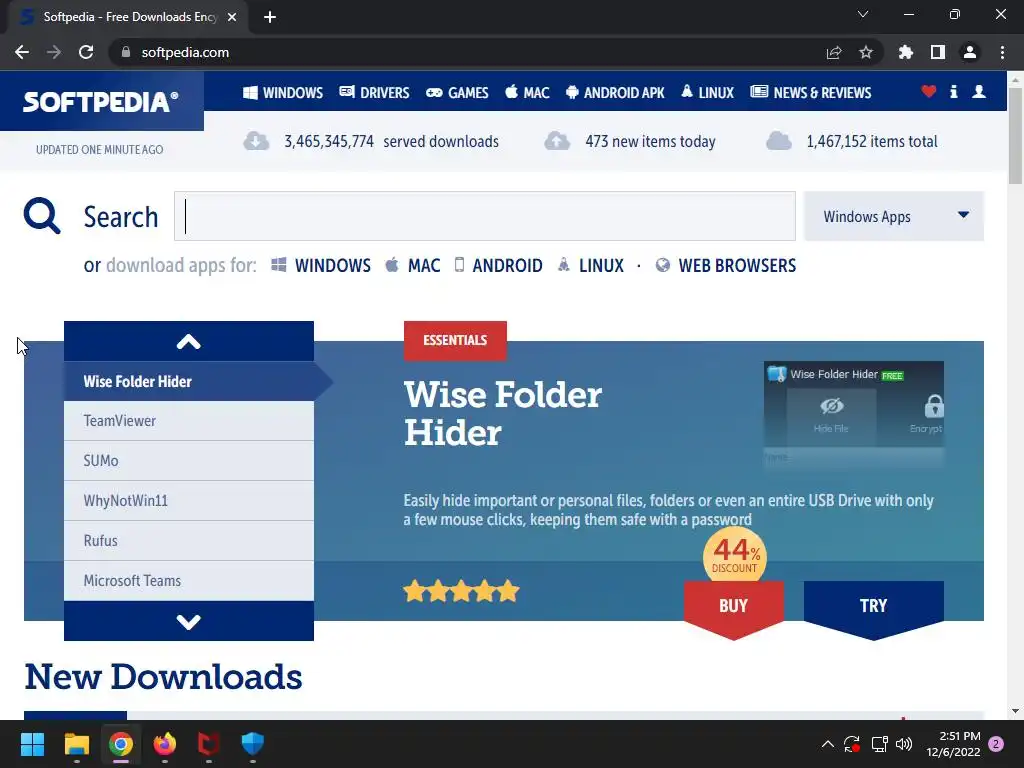Toggle Chrome side panel icon
Image resolution: width=1024 pixels, height=768 pixels.
pyautogui.click(x=938, y=52)
